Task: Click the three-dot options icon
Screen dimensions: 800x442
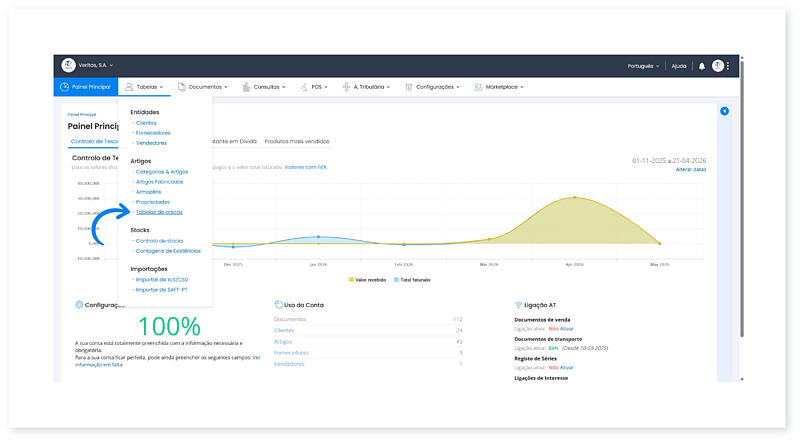Action: (728, 66)
